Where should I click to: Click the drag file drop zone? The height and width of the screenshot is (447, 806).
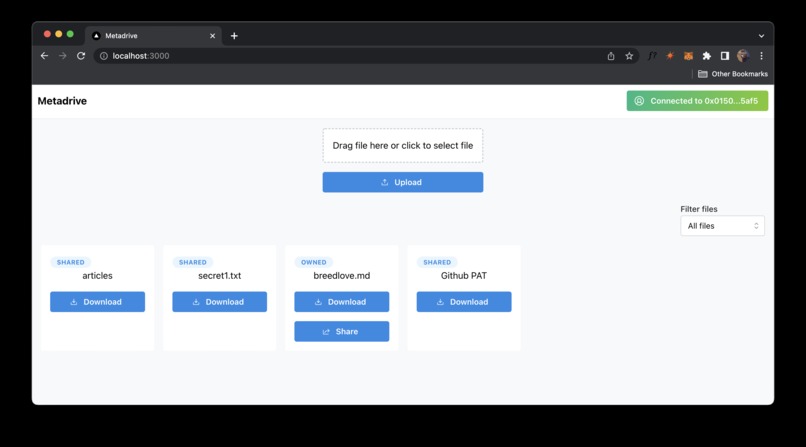(x=402, y=145)
